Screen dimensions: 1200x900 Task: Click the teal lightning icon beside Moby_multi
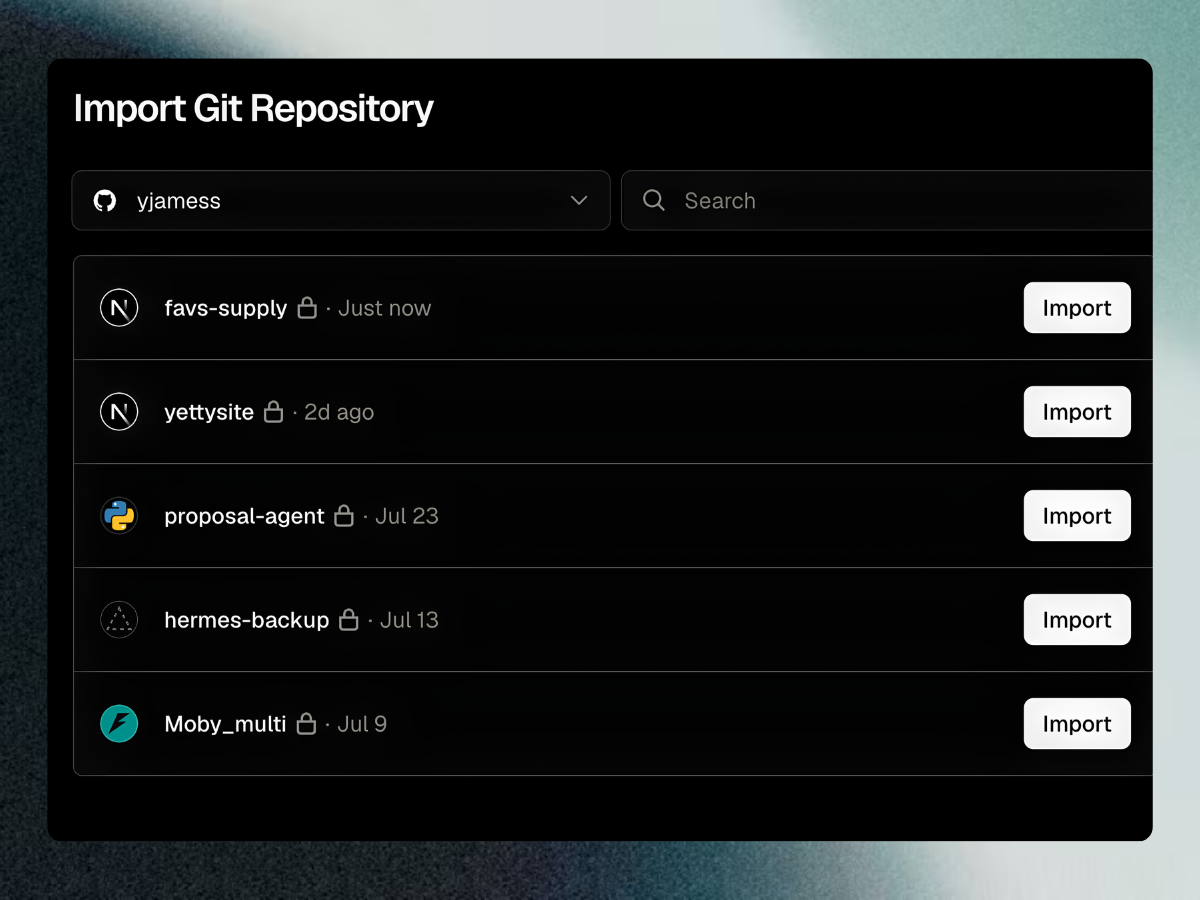[119, 724]
